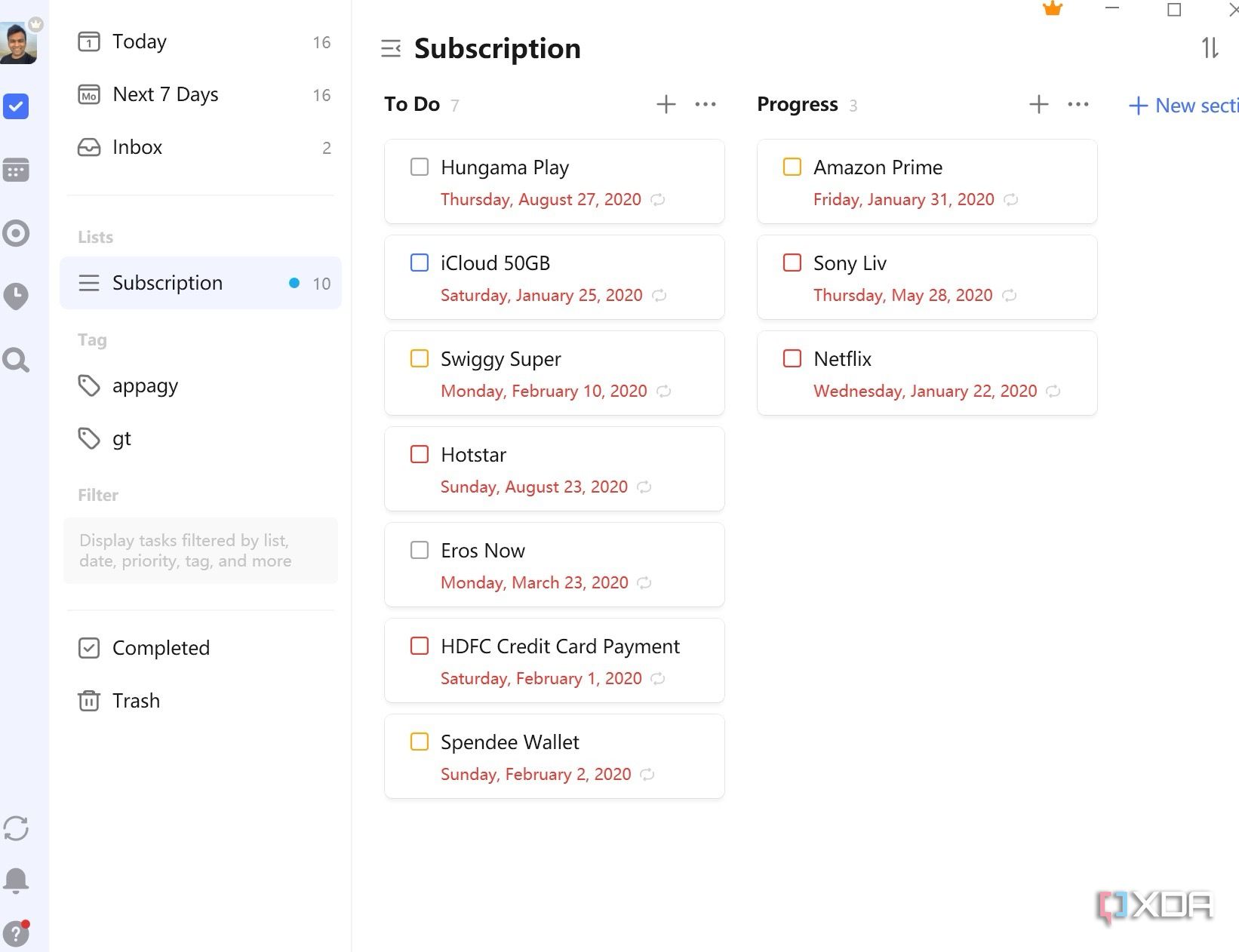The image size is (1239, 952).
Task: Check off the Hungama Play task
Action: [420, 167]
